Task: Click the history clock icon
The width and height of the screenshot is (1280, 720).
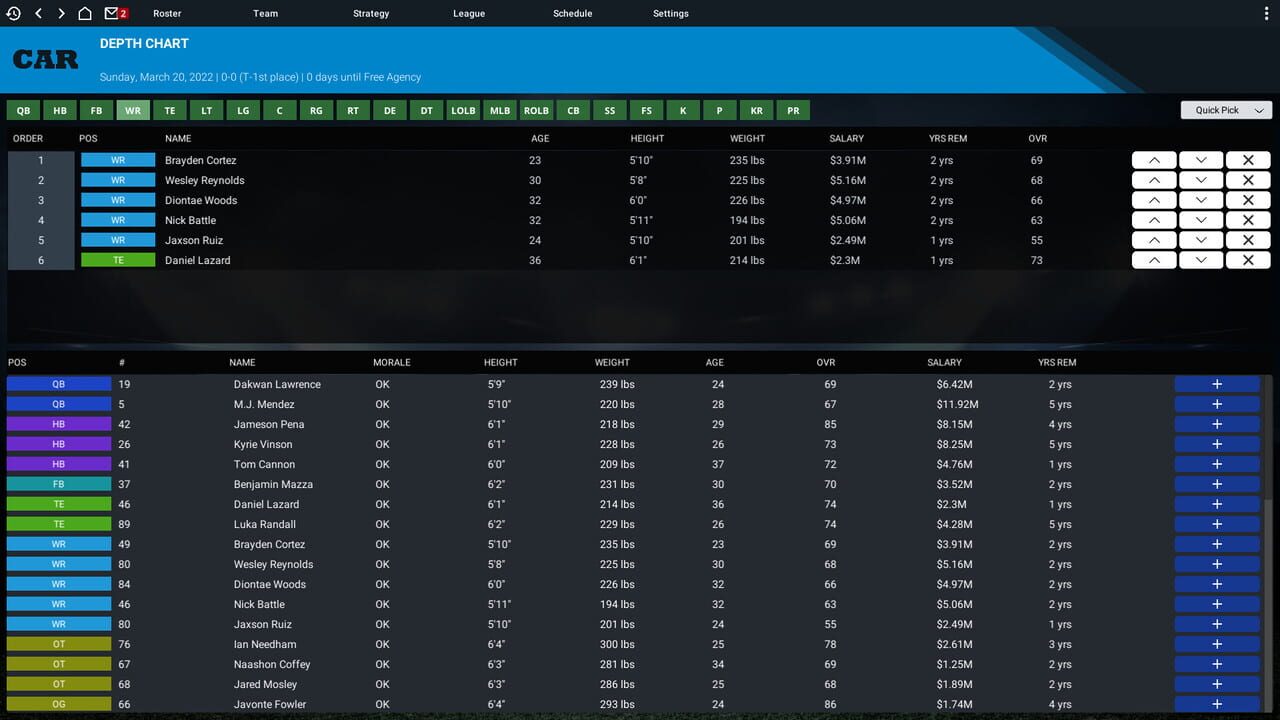Action: click(14, 14)
